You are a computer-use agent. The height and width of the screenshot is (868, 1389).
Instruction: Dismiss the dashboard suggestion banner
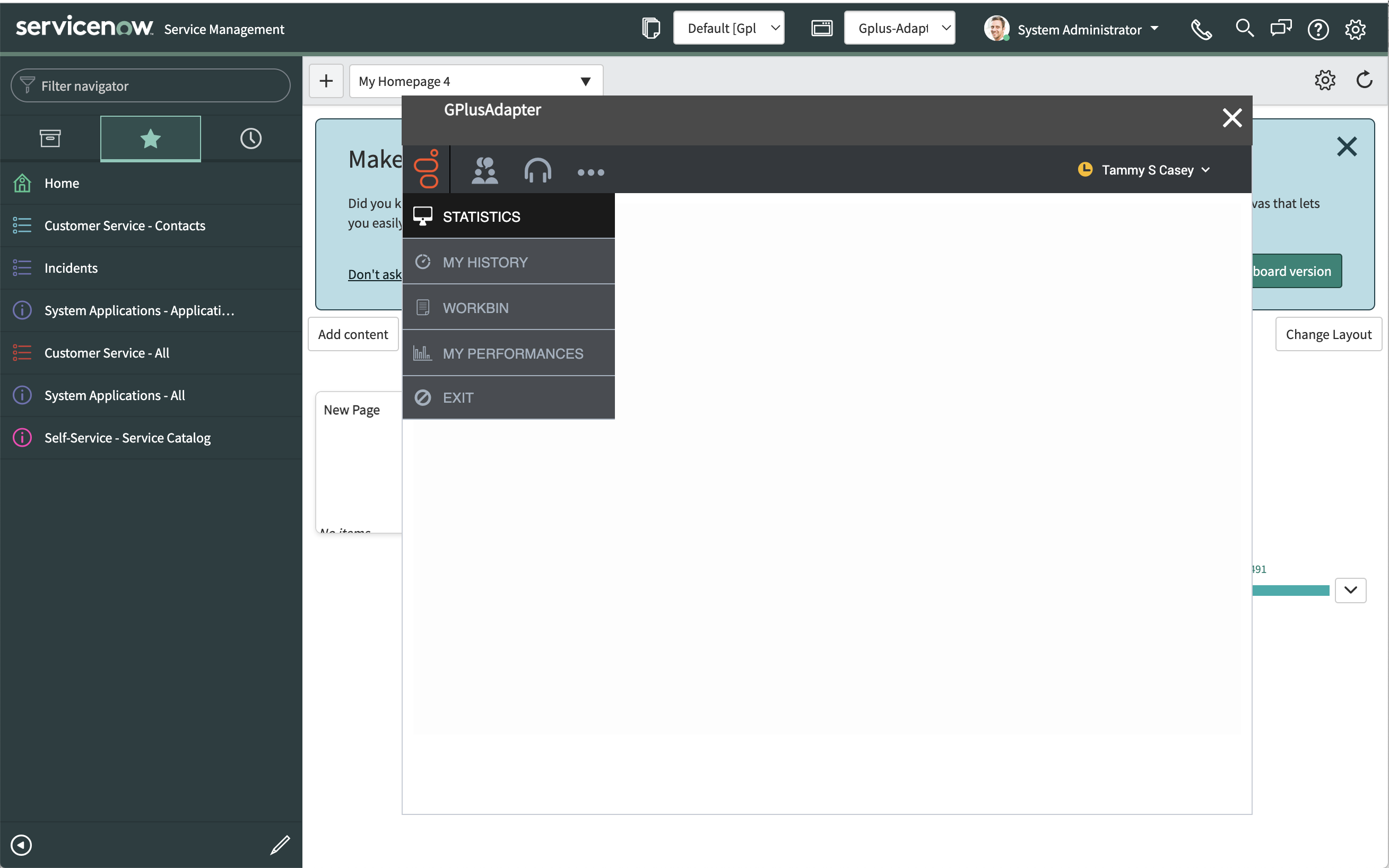(x=1347, y=146)
